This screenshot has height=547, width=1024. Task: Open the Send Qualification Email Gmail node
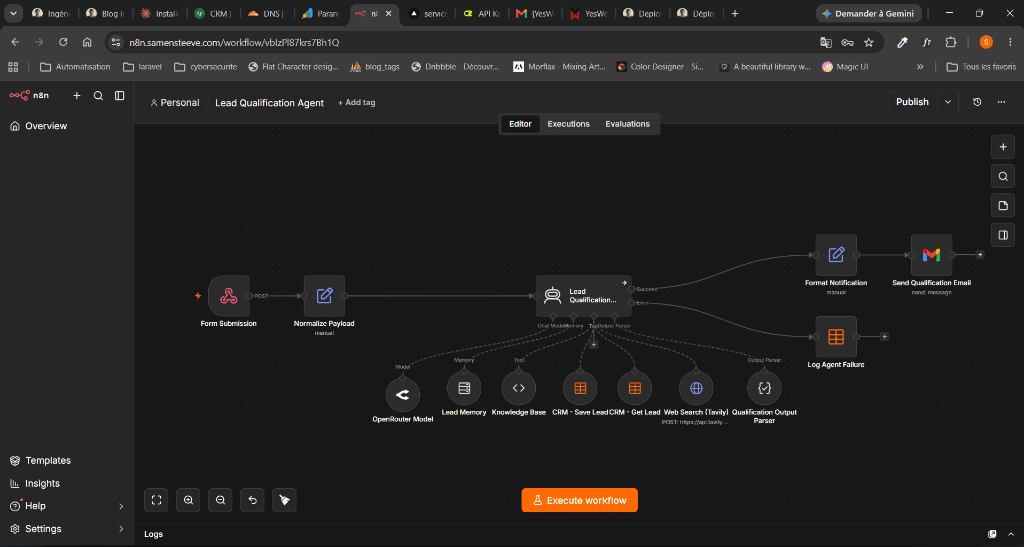click(x=931, y=255)
